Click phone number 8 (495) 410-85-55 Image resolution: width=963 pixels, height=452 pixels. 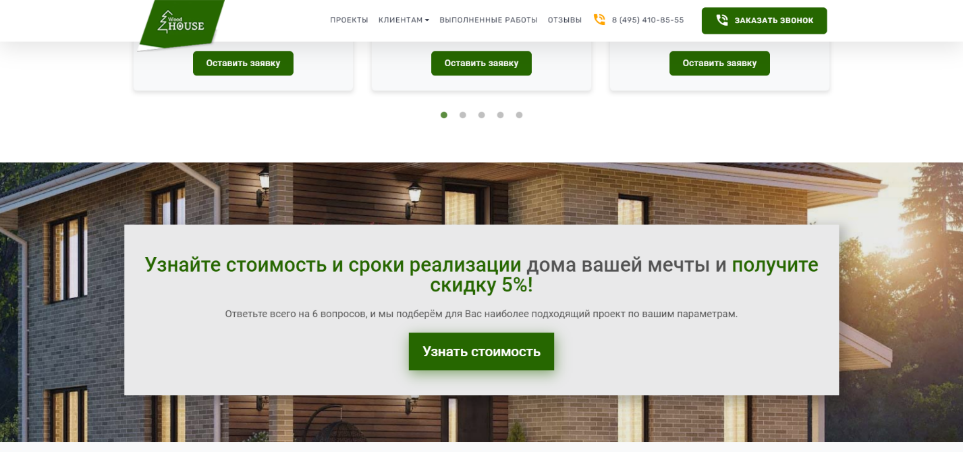(647, 20)
